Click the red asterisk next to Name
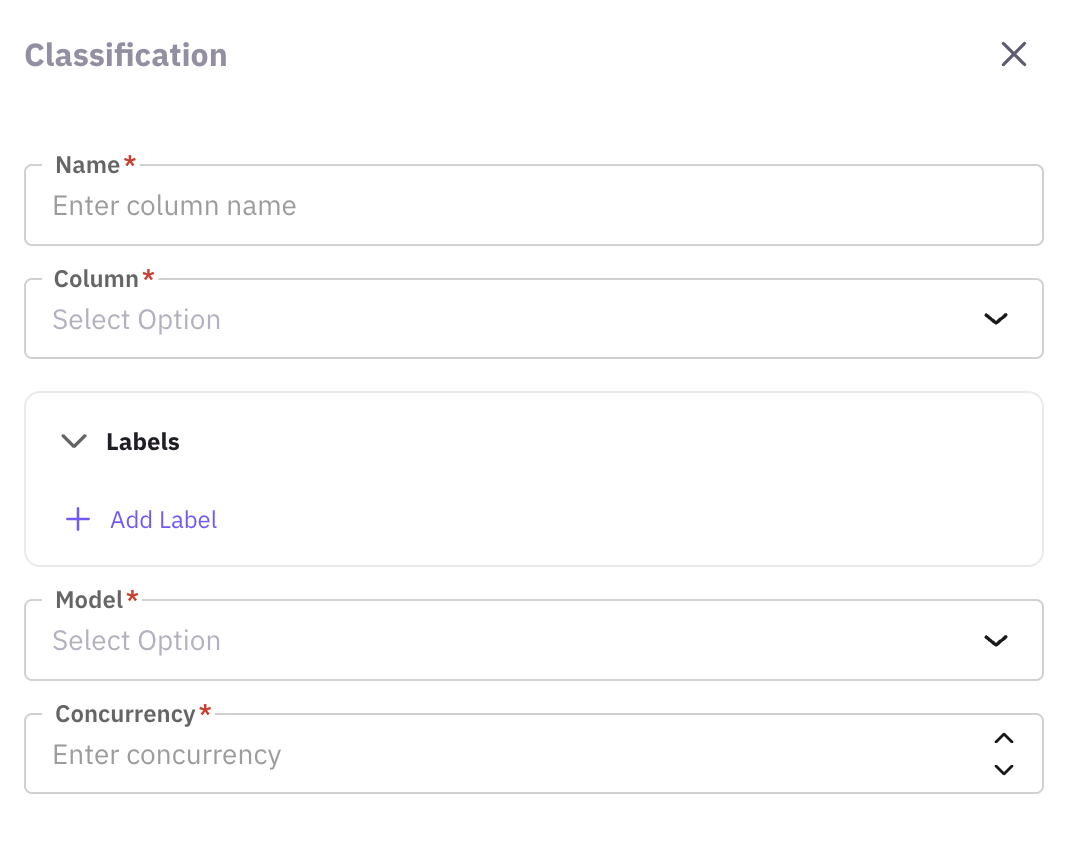Screen dimensions: 1070x842 point(129,162)
